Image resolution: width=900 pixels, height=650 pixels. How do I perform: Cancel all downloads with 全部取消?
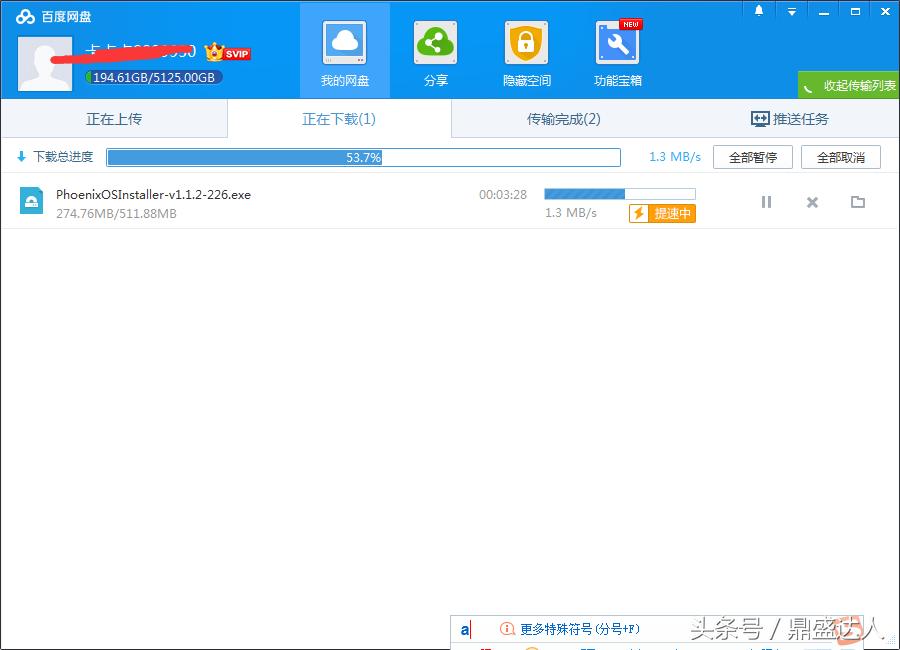click(841, 156)
